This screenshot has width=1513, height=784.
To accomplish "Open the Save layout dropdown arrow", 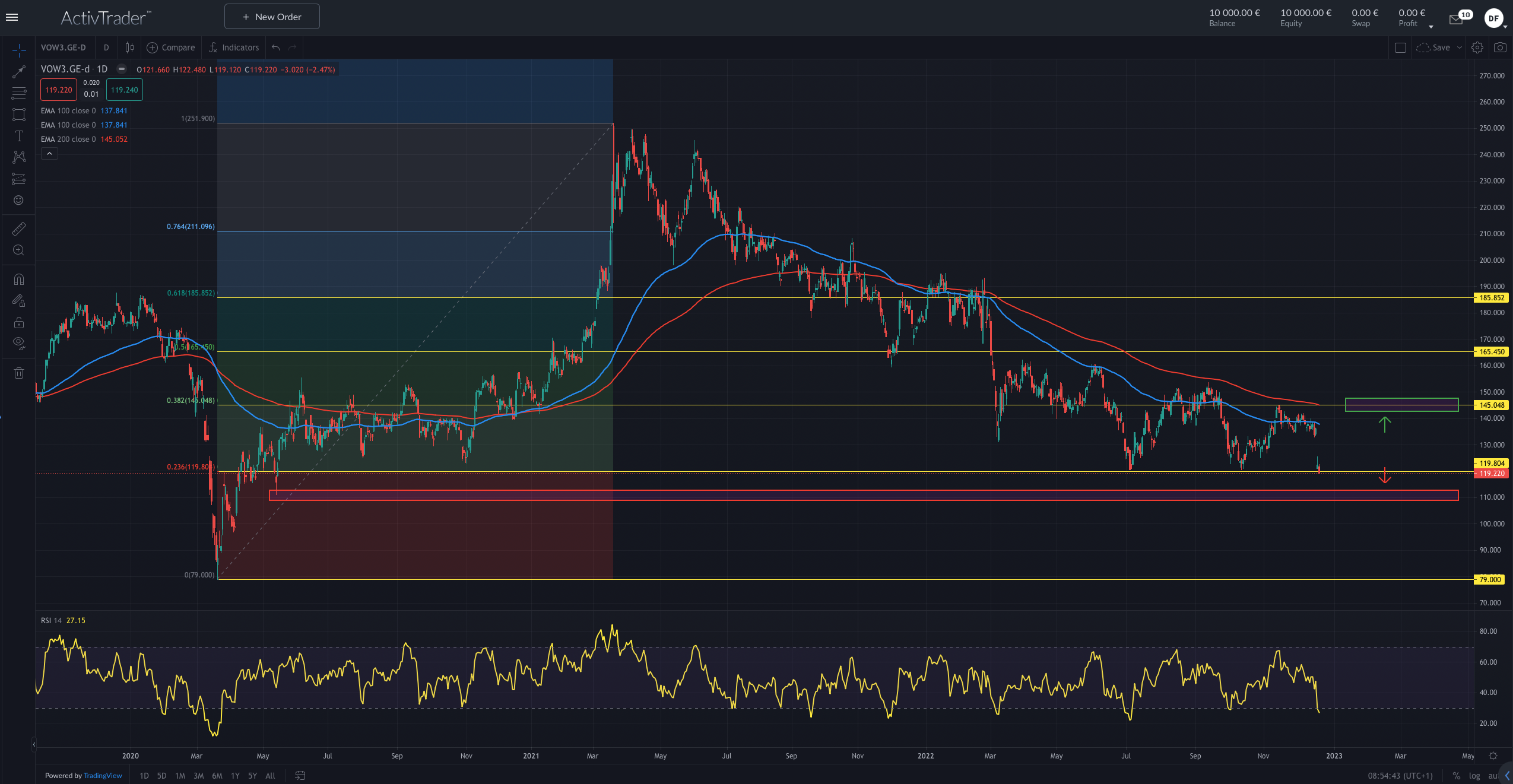I will (1460, 47).
